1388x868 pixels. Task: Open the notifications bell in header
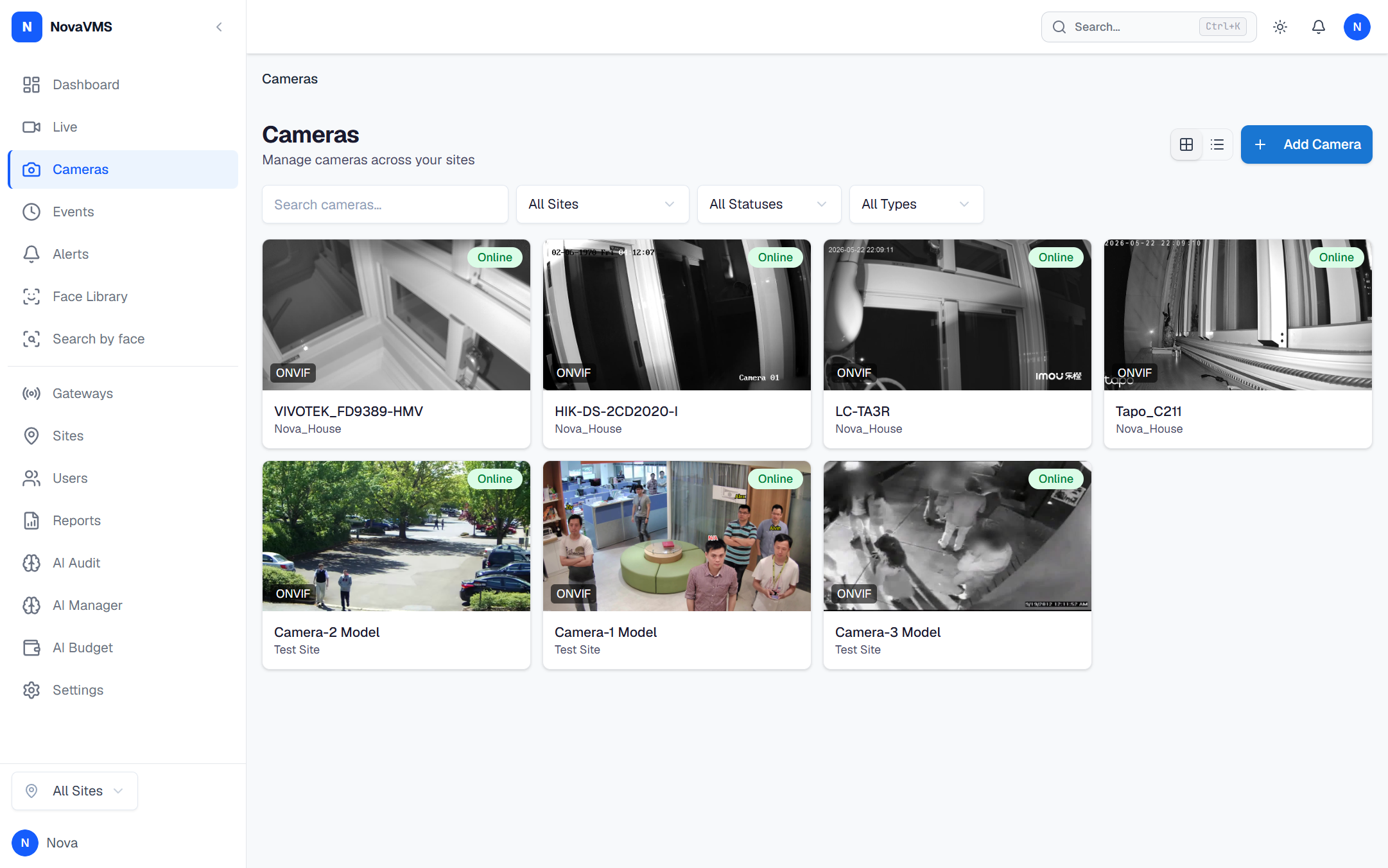(1319, 27)
